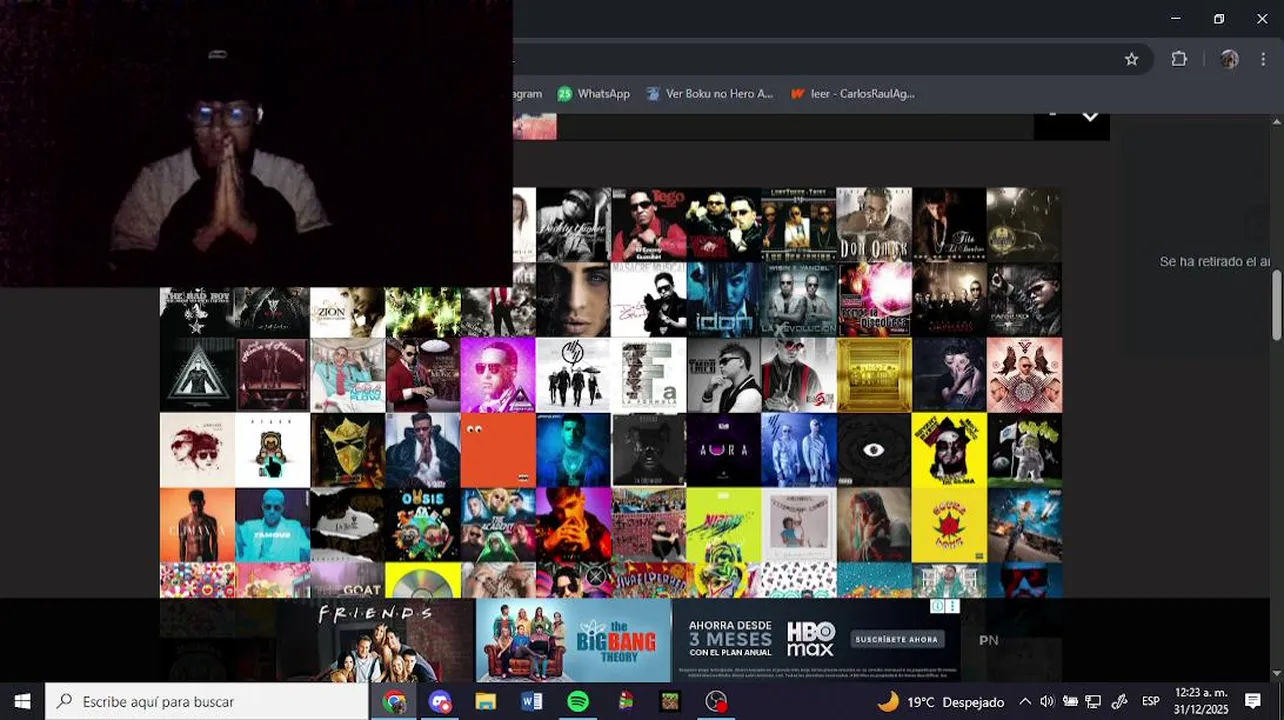Click the taskbar search box
The height and width of the screenshot is (720, 1284).
tap(207, 702)
